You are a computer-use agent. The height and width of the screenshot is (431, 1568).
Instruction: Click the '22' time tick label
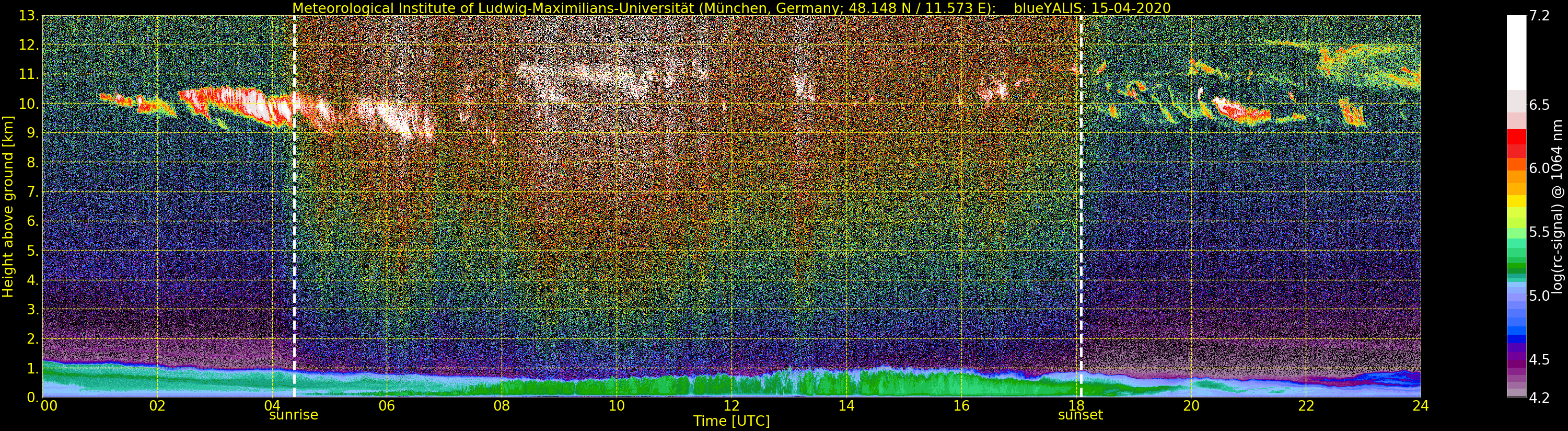point(1306,406)
